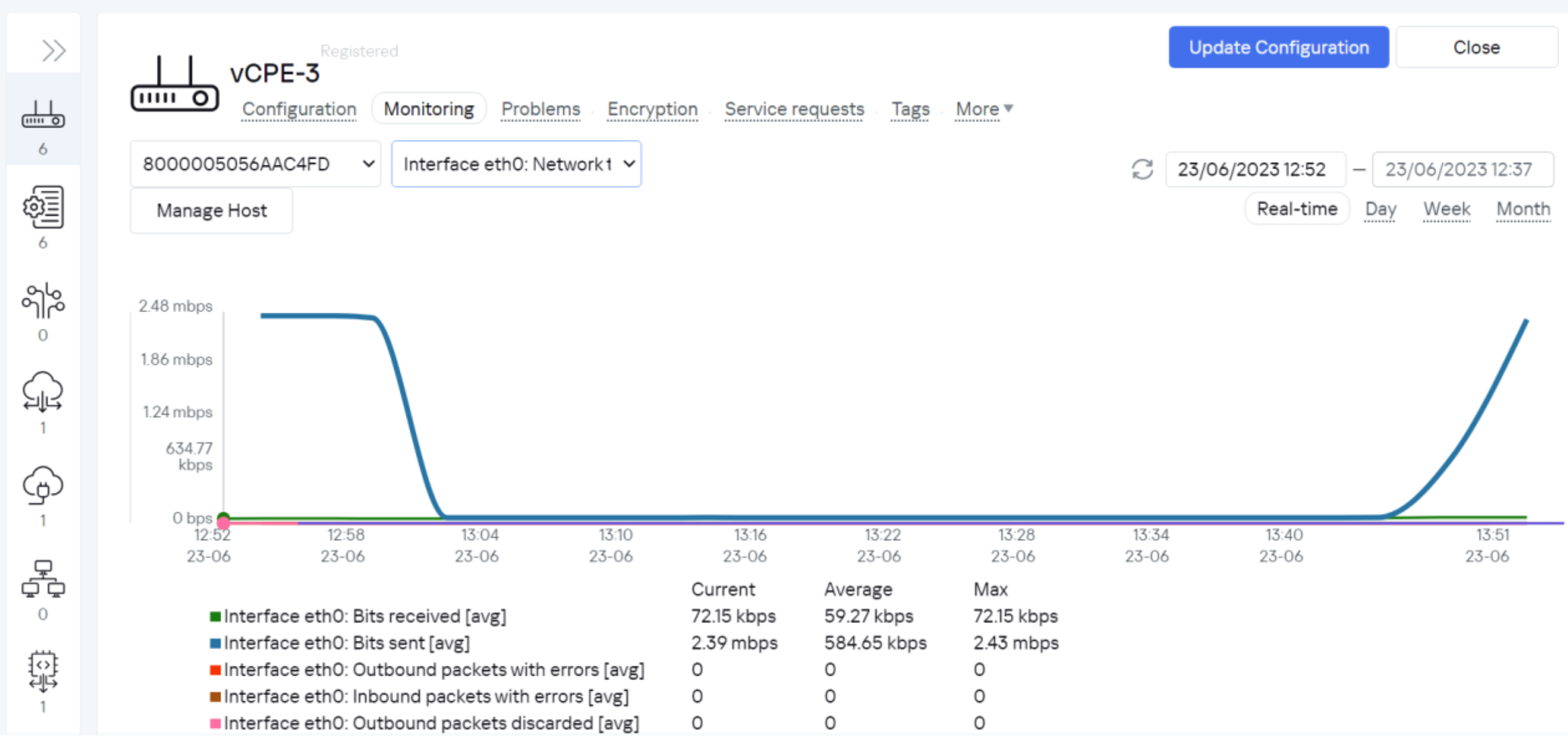The height and width of the screenshot is (747, 1568).
Task: Select the Real-time period option
Action: [1297, 209]
